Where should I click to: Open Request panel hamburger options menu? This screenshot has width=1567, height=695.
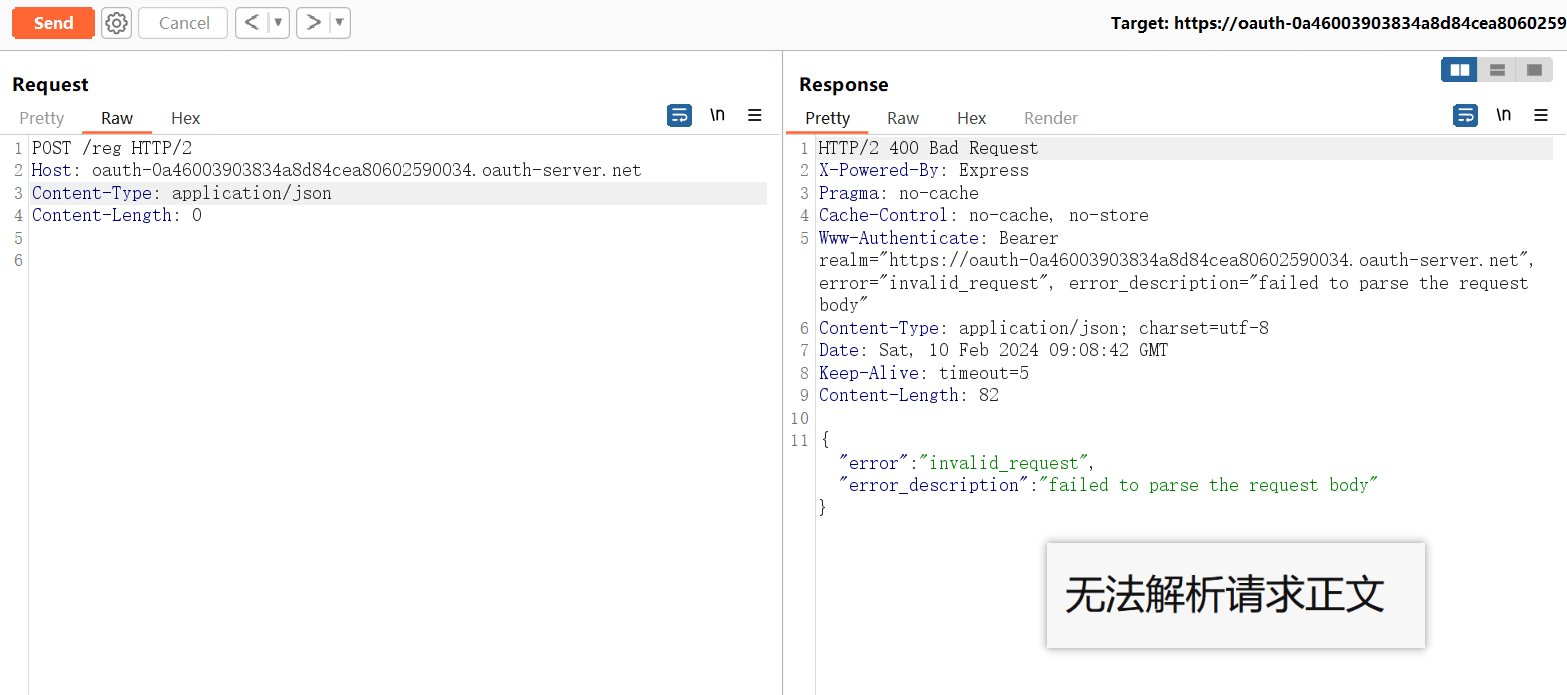pos(755,116)
